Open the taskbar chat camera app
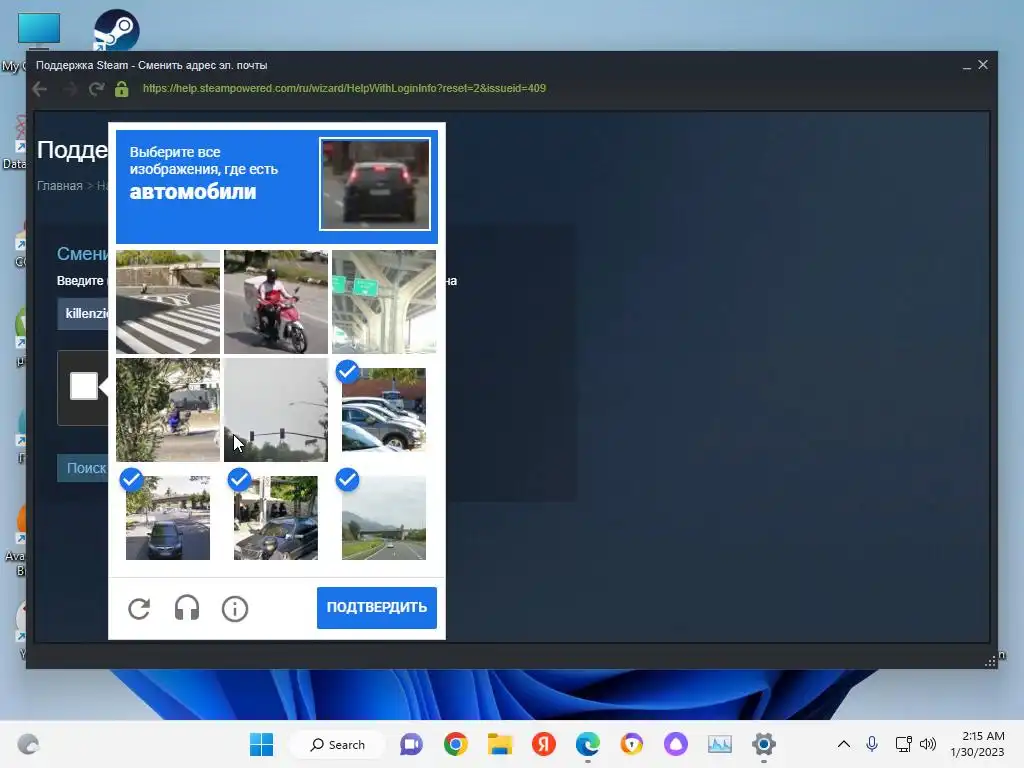Screen dimensions: 1024x768 [x=411, y=744]
